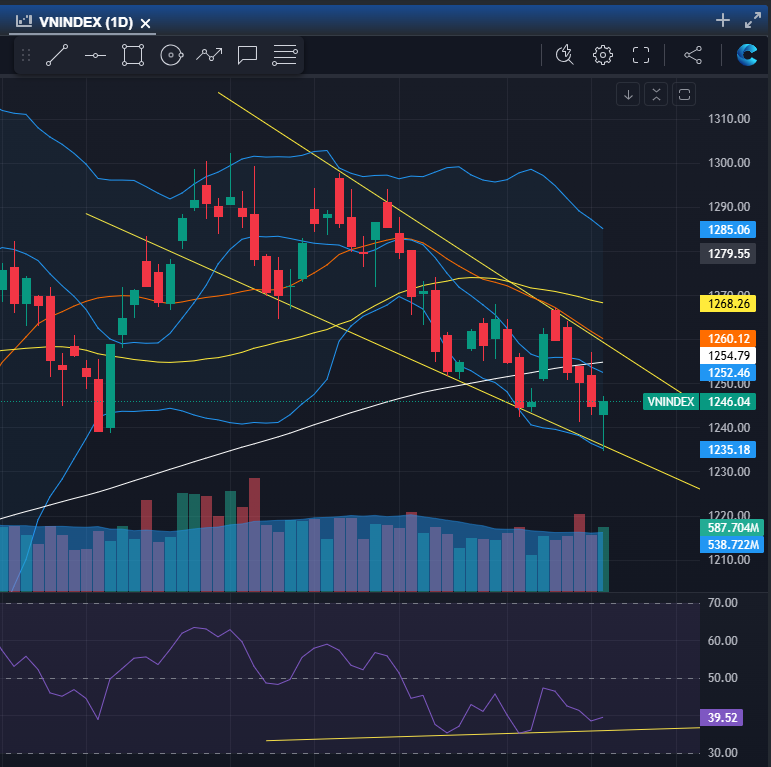This screenshot has height=767, width=771.
Task: Share the chart
Action: tap(692, 55)
